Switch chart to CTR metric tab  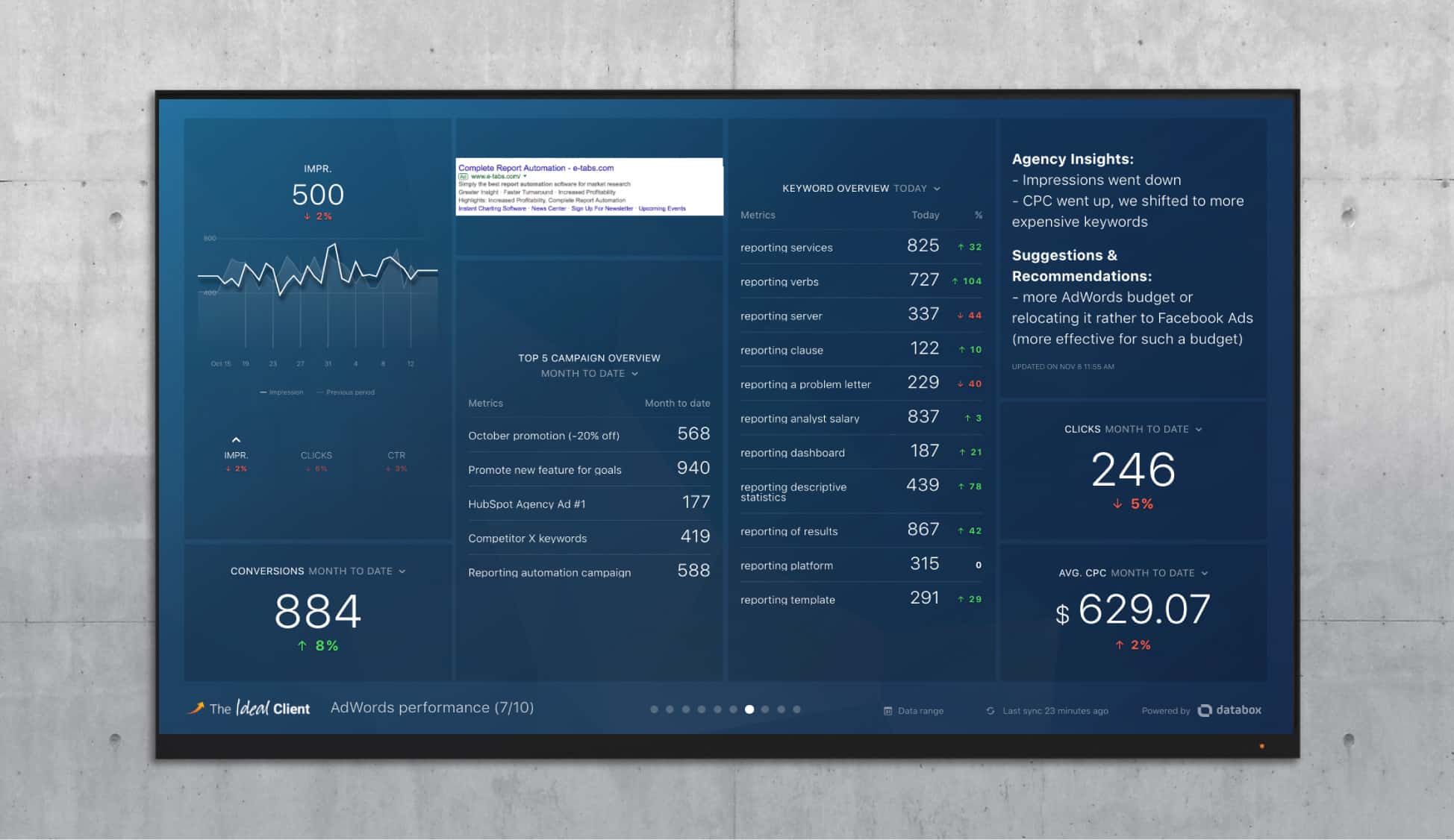(396, 455)
